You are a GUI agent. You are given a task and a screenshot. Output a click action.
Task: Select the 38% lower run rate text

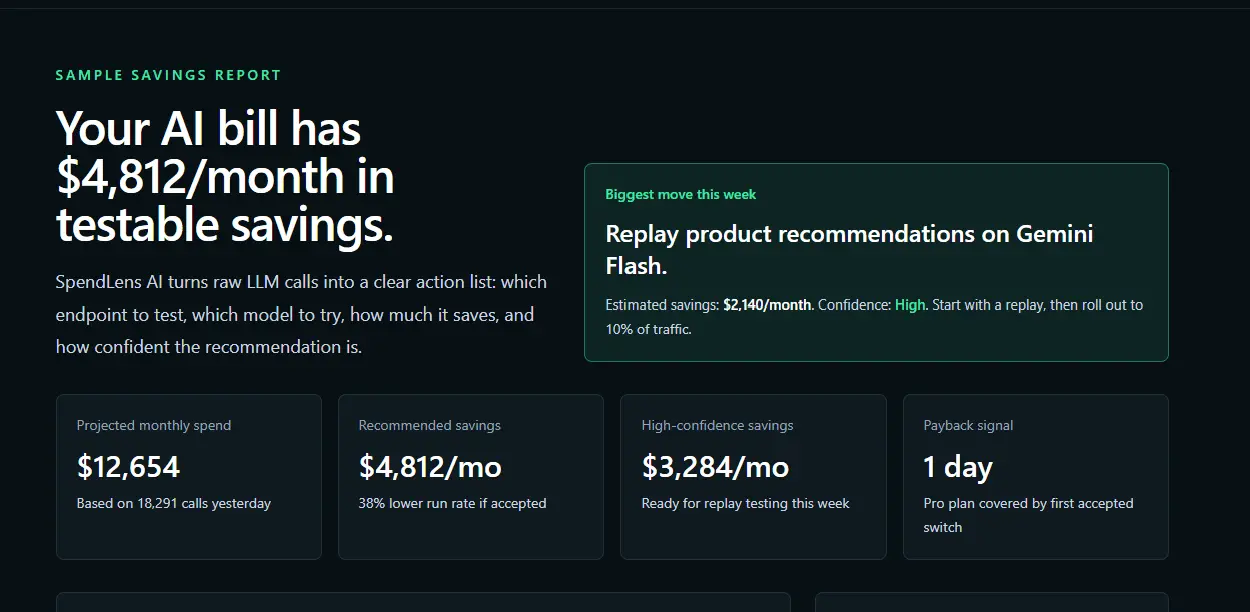coord(452,504)
